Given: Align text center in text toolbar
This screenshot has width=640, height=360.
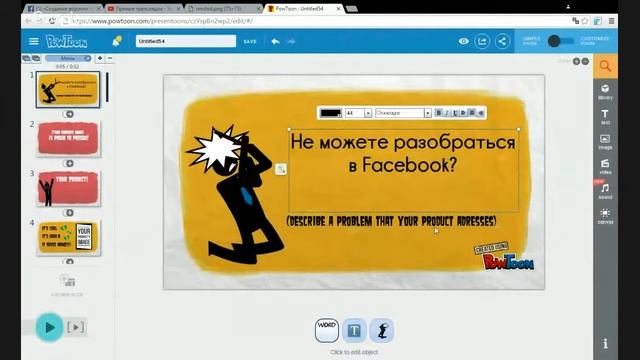Looking at the screenshot, I should [x=472, y=113].
